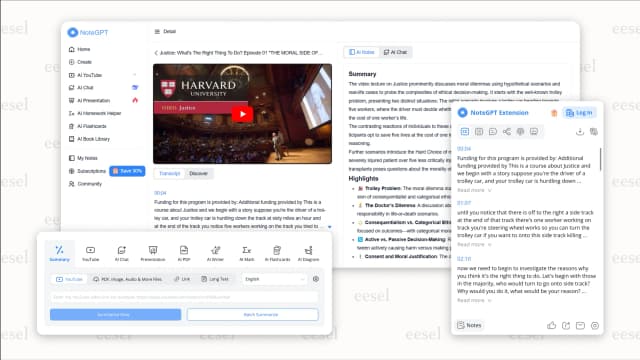The height and width of the screenshot is (360, 640).
Task: Click the Log in button in extension
Action: (x=579, y=113)
